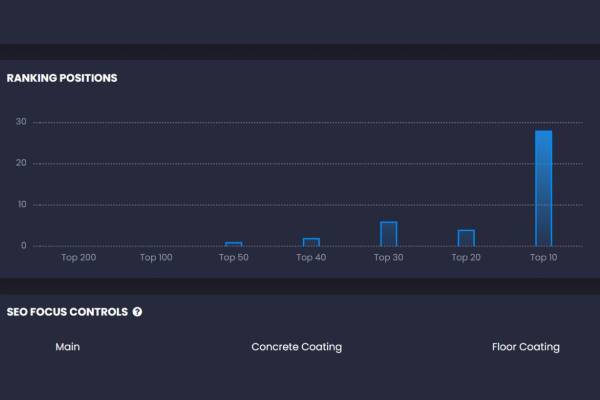The image size is (600, 400).
Task: Click the Top 40 bar in chart
Action: tap(311, 242)
